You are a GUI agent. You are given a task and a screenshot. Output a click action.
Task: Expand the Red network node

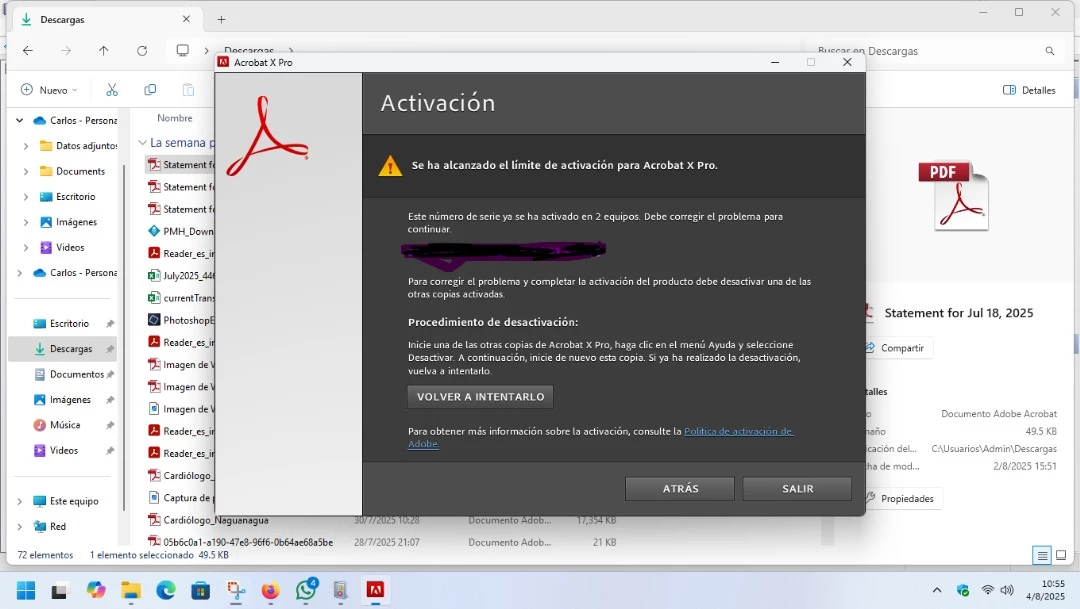pyautogui.click(x=20, y=527)
